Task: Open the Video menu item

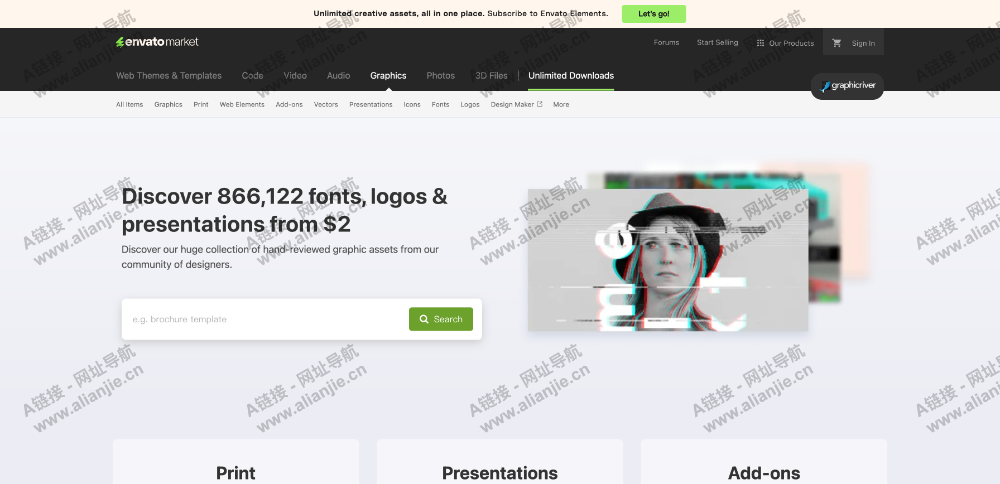Action: coord(295,75)
